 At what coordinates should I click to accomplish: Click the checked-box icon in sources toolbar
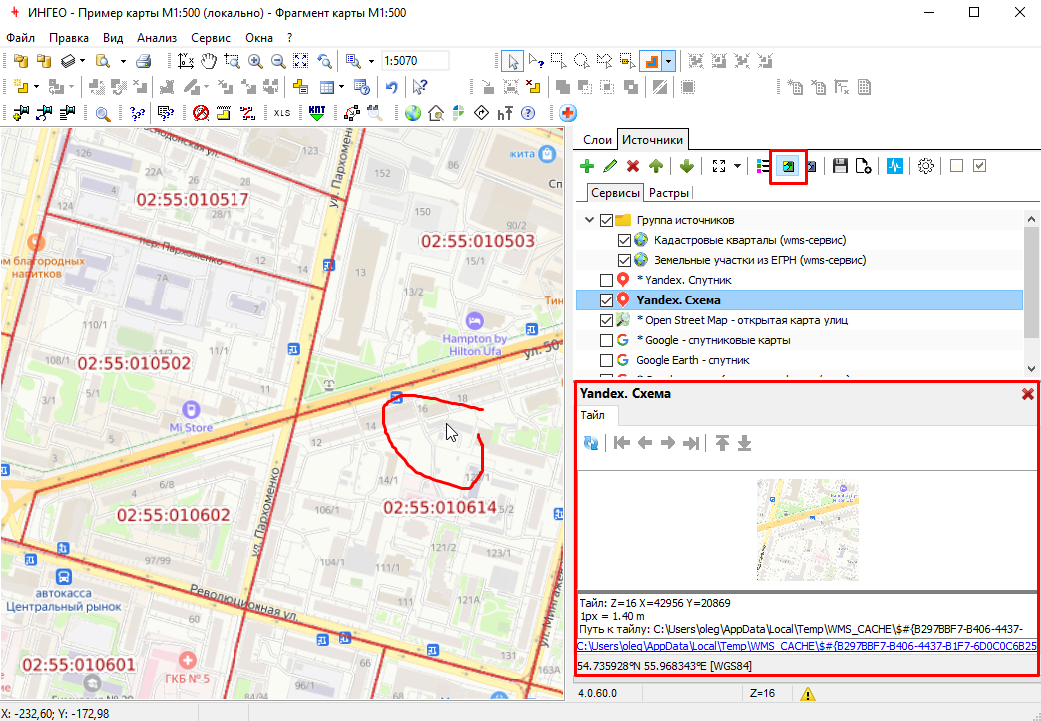(979, 166)
